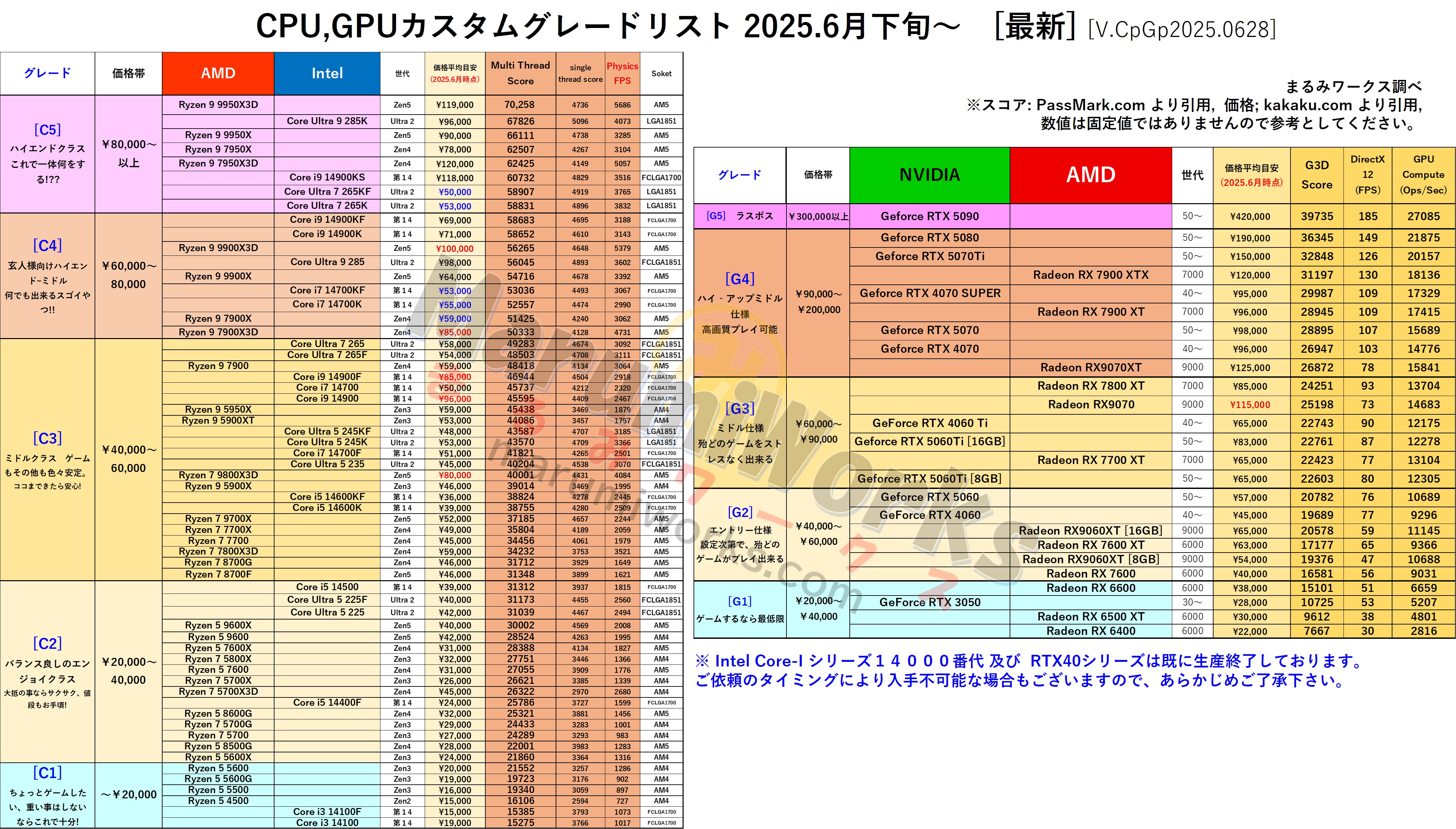Click the GPU Compute column header
This screenshot has height=829, width=1456.
click(1423, 175)
